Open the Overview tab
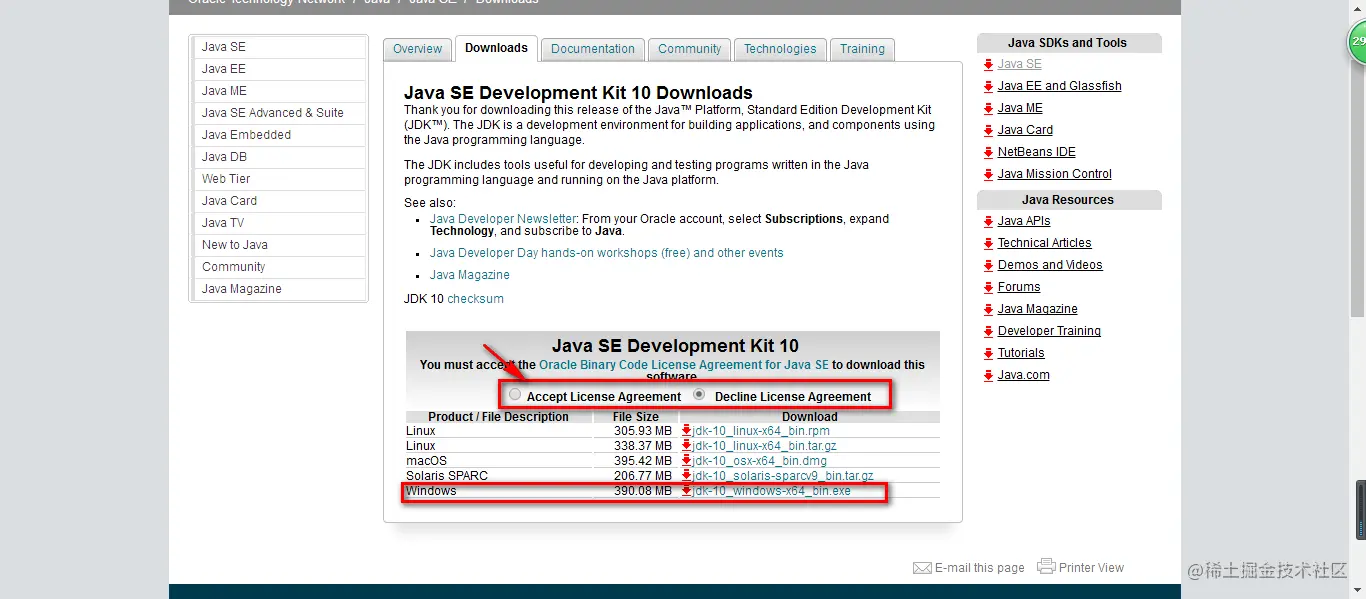Image resolution: width=1366 pixels, height=599 pixels. click(x=417, y=49)
